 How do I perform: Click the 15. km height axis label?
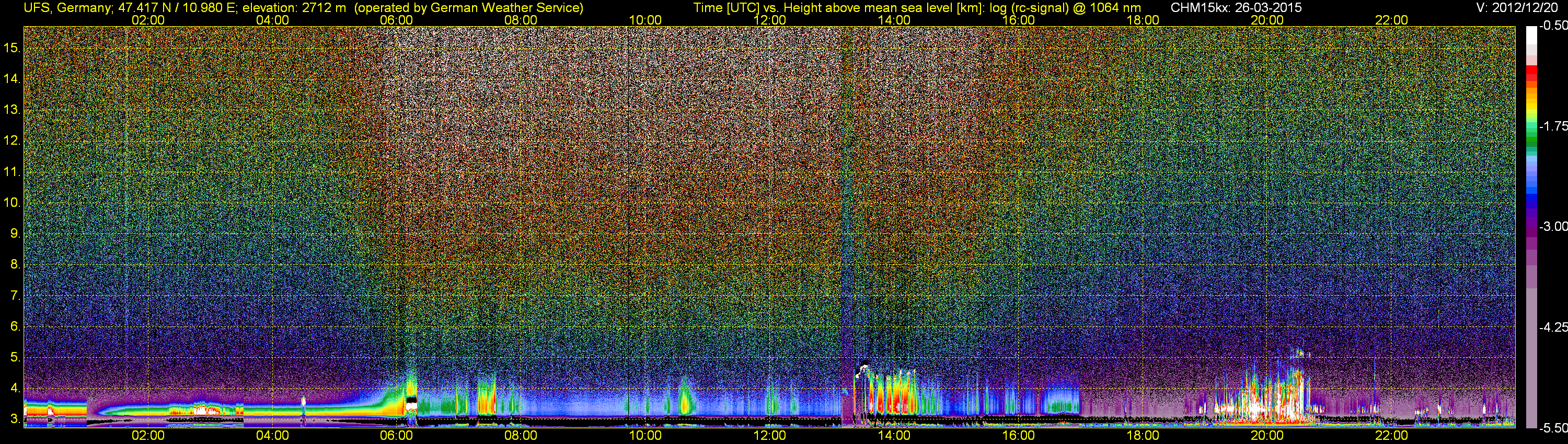pos(12,48)
